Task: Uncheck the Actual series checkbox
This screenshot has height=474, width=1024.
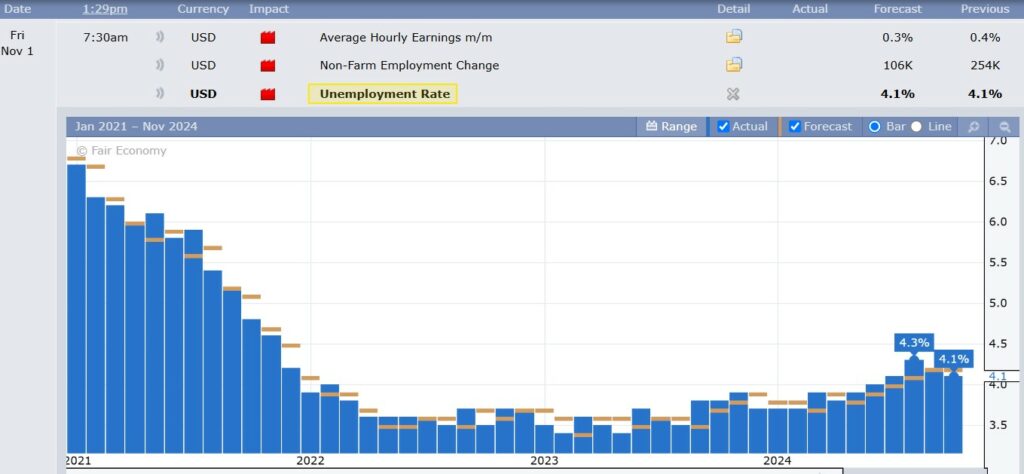Action: pyautogui.click(x=724, y=127)
